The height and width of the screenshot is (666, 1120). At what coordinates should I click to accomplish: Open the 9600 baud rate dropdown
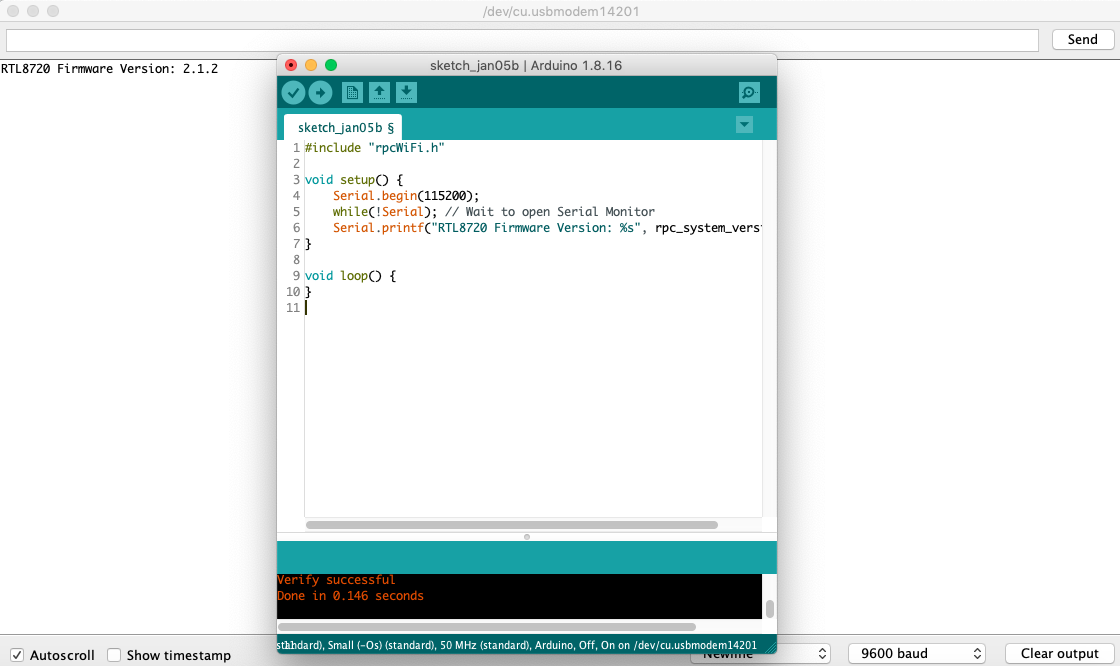(916, 653)
